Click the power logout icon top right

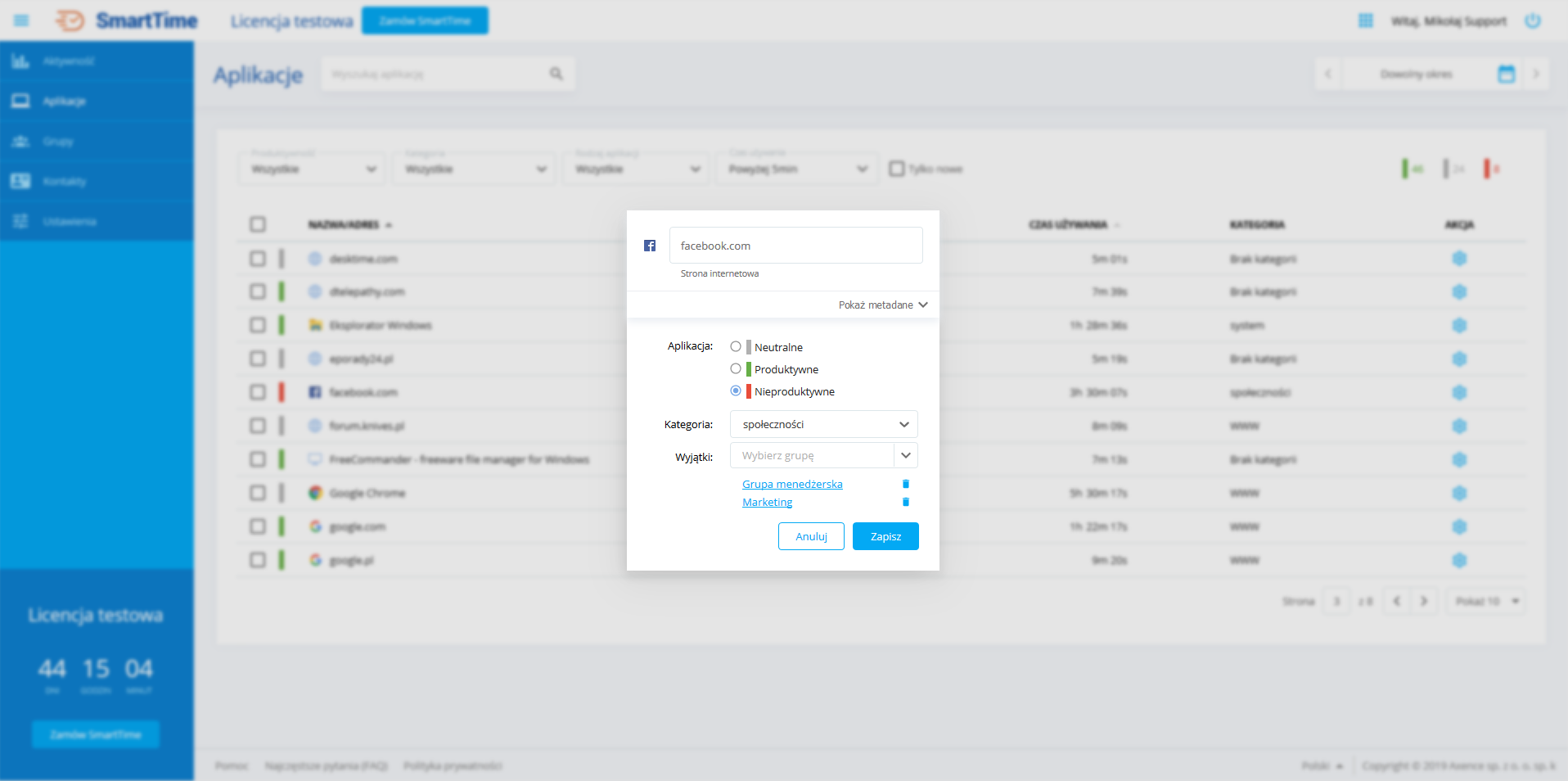[x=1532, y=20]
